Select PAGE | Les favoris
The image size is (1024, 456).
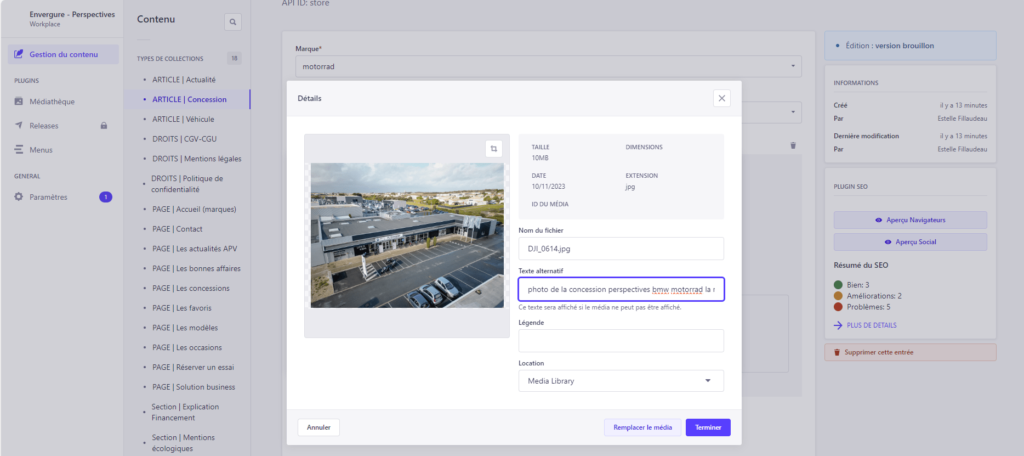182,307
